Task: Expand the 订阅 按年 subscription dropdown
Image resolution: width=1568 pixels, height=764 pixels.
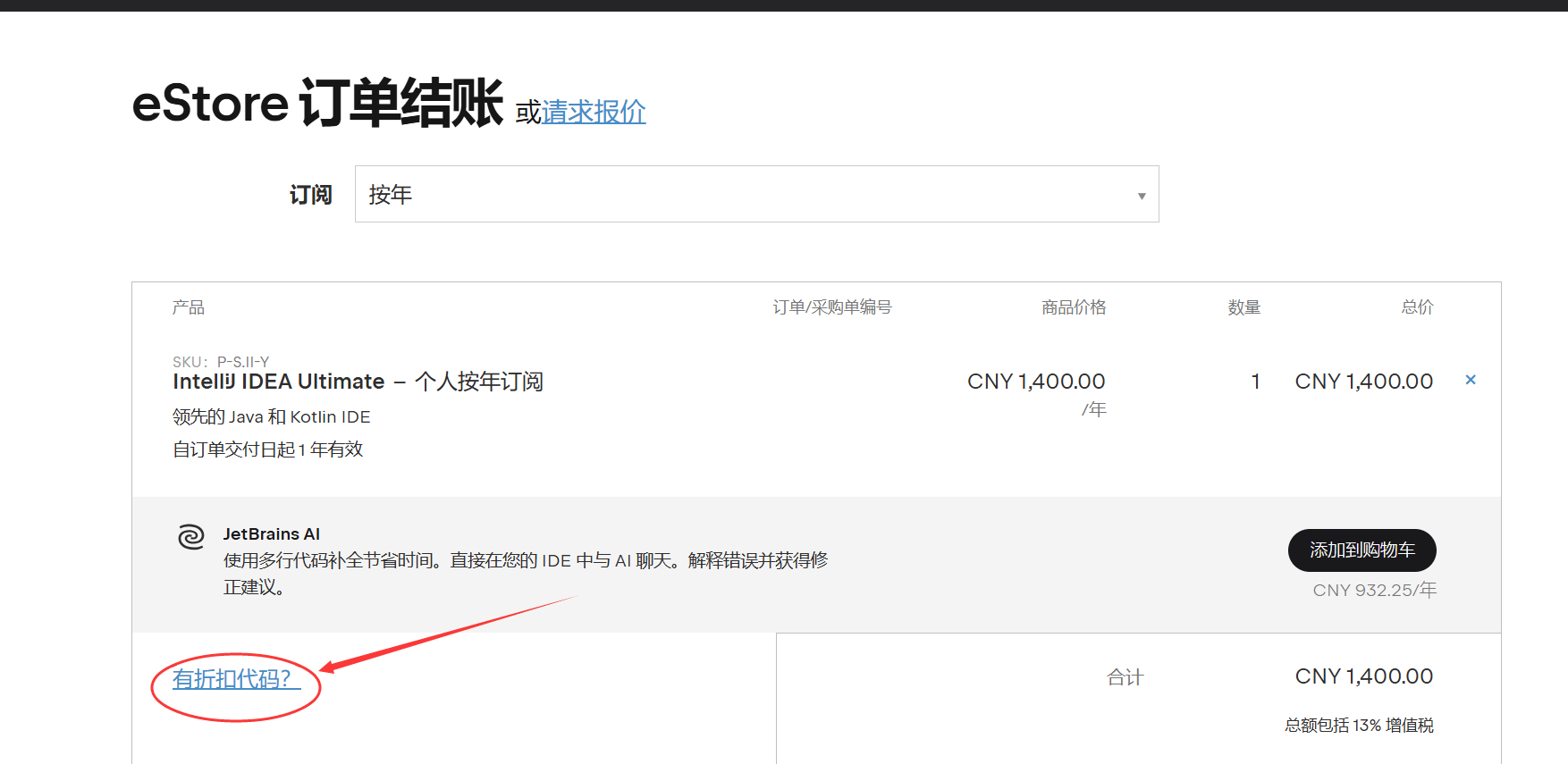Action: (756, 194)
